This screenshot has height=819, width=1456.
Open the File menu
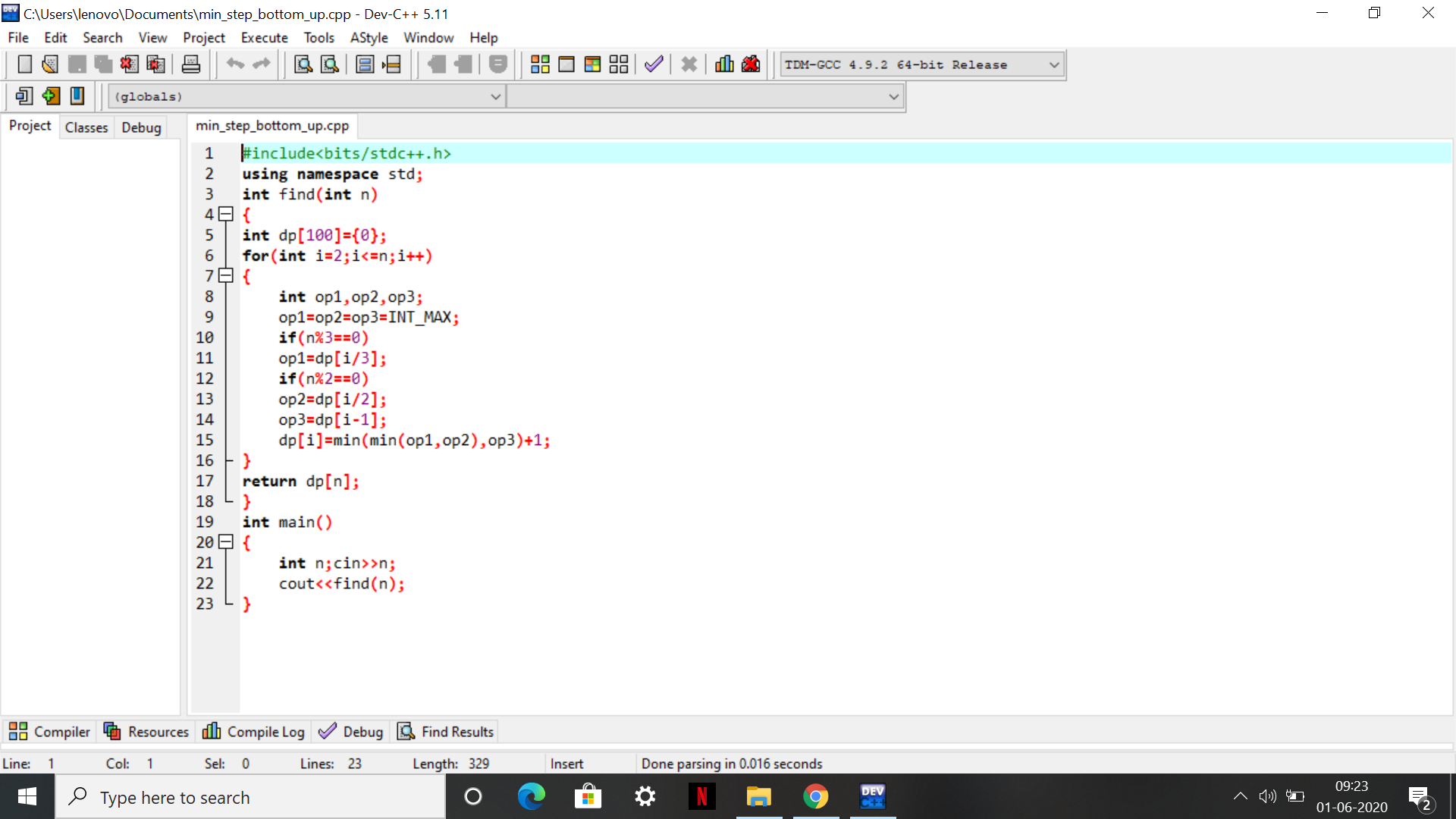click(18, 38)
